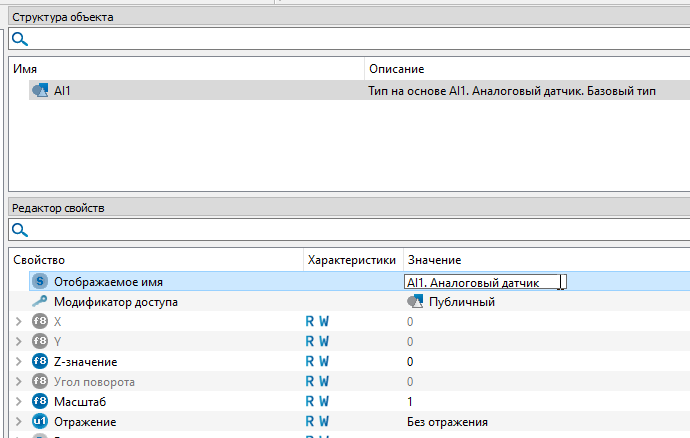Click the Характеристики column header
Screen dimensions: 690x438
(350, 260)
